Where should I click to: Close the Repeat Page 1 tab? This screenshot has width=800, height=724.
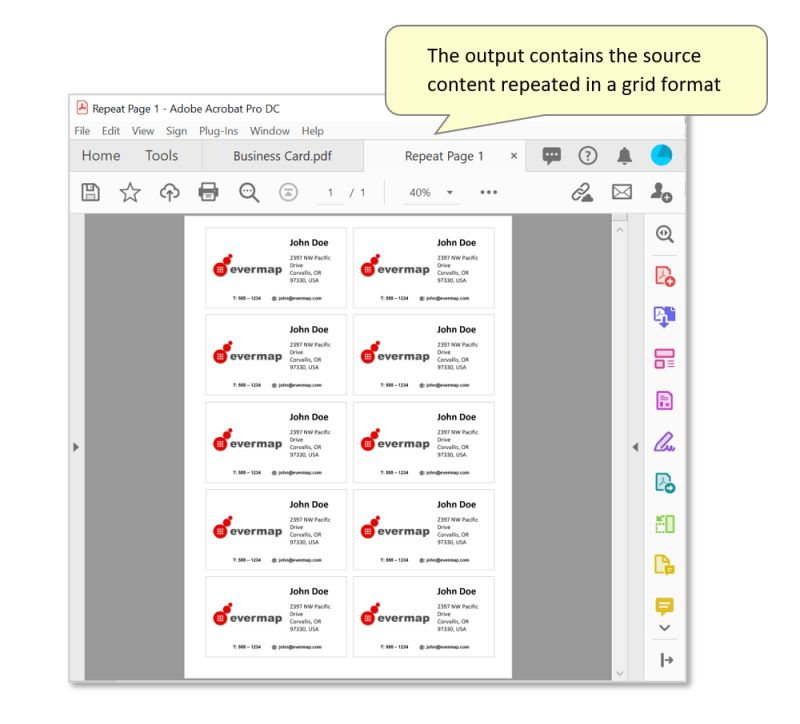pos(514,156)
